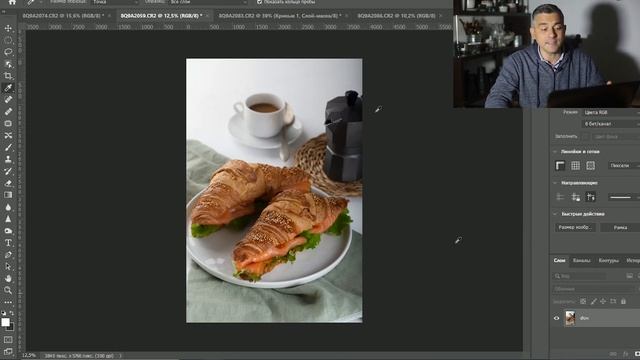Toggle grid icon in Линейки и сетки
The height and width of the screenshot is (360, 640).
tap(575, 165)
